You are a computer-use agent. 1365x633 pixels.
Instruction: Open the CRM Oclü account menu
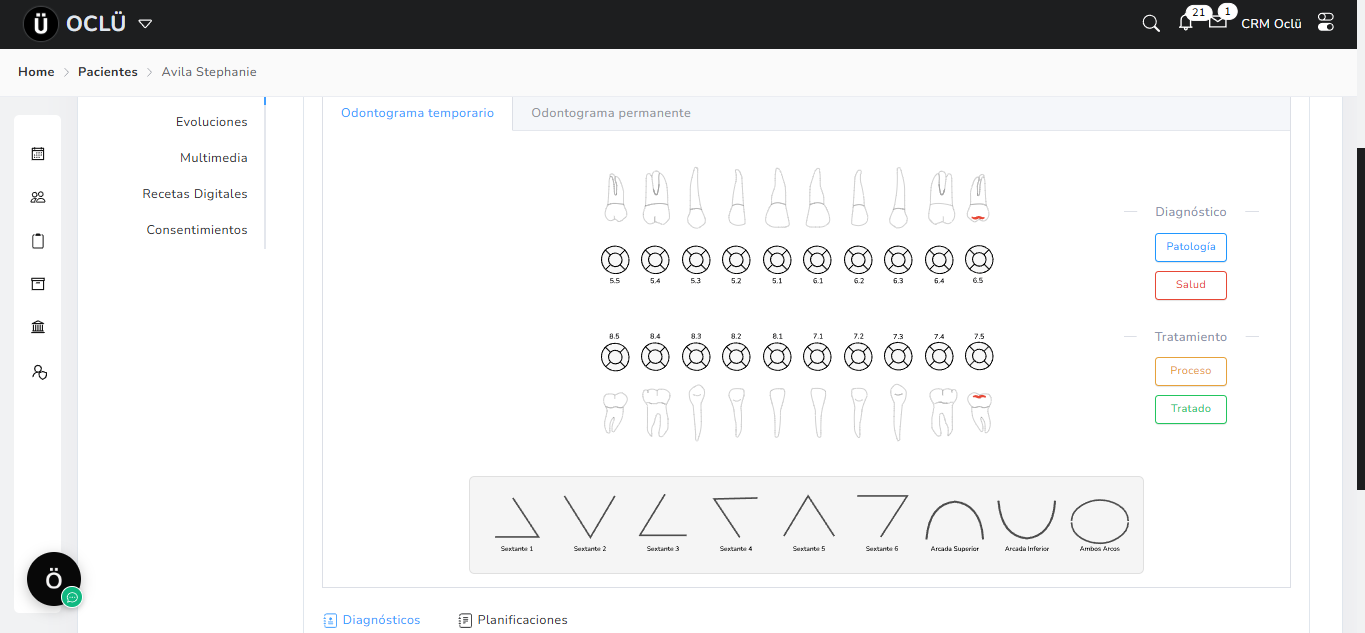tap(1271, 24)
